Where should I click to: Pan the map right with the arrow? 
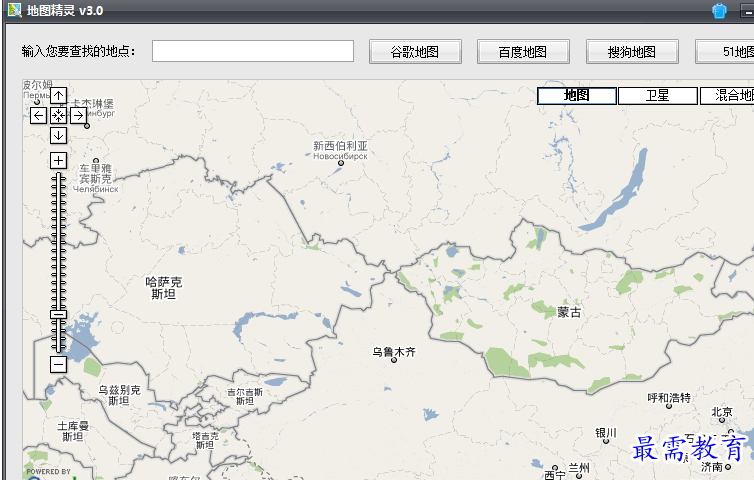[x=78, y=115]
